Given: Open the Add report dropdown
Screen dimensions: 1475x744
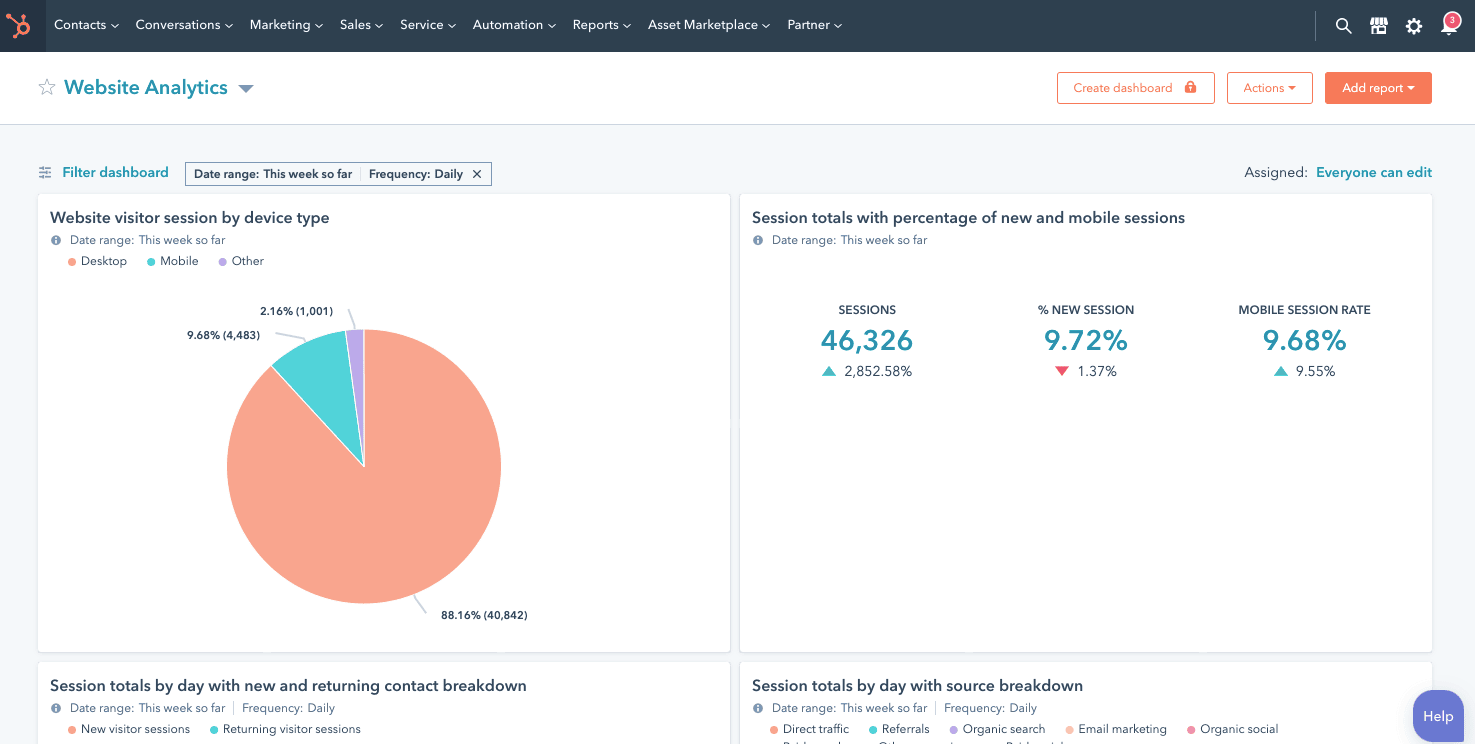Looking at the screenshot, I should click(x=1378, y=87).
